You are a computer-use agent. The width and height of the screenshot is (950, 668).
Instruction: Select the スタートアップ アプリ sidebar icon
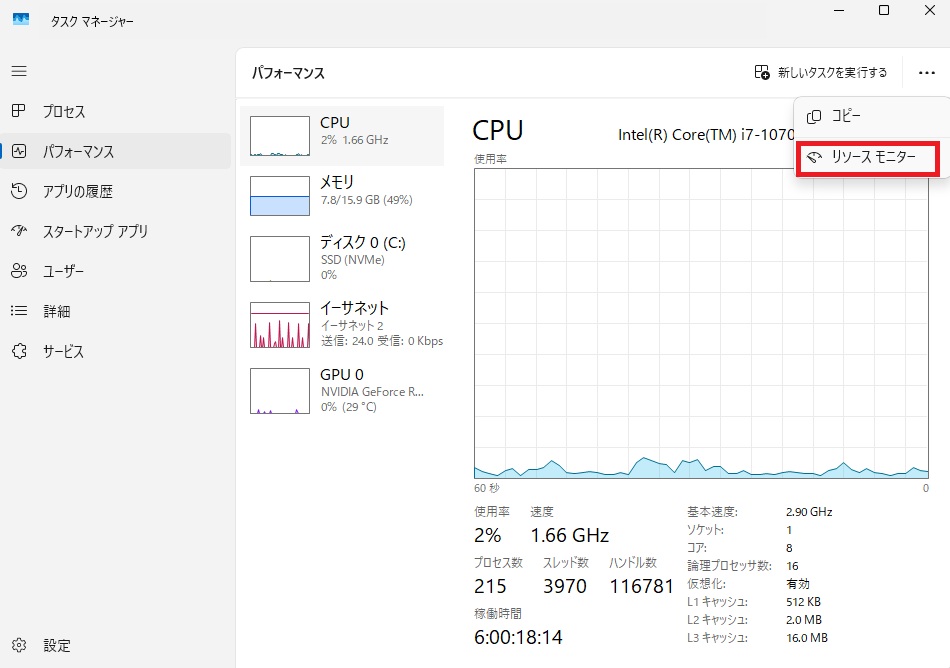coord(19,231)
